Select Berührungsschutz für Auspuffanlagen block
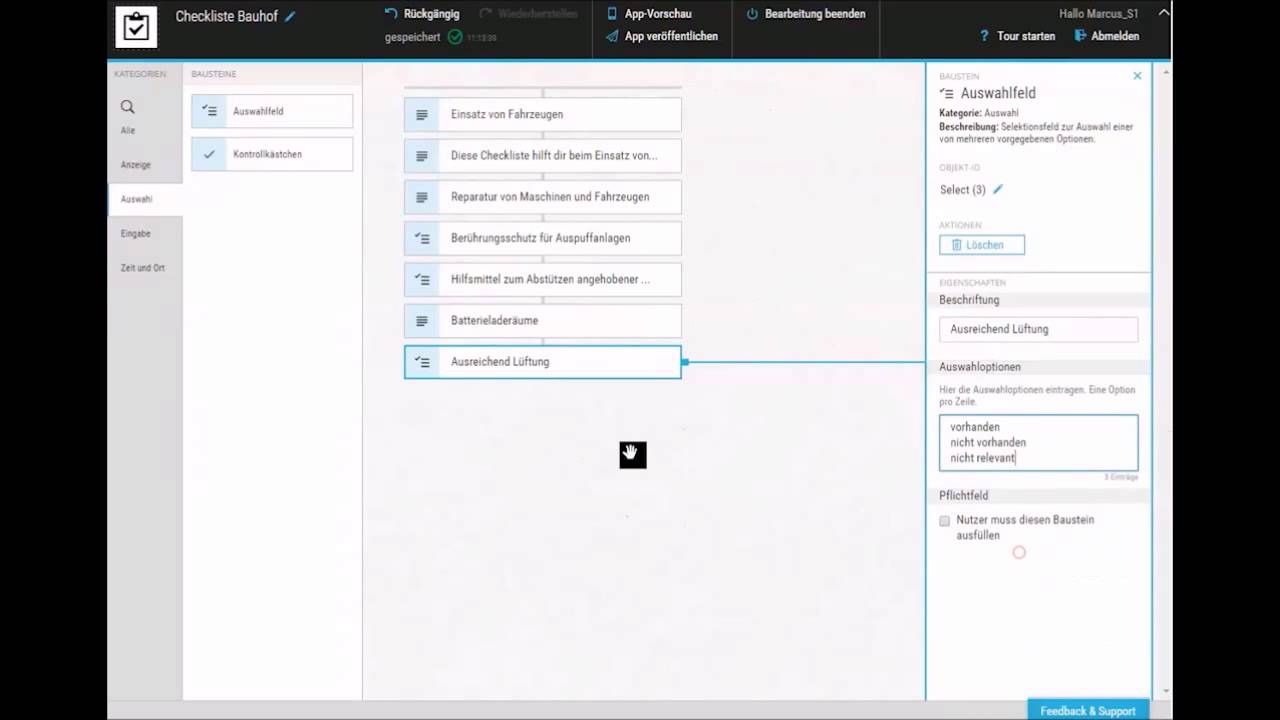 coord(543,238)
